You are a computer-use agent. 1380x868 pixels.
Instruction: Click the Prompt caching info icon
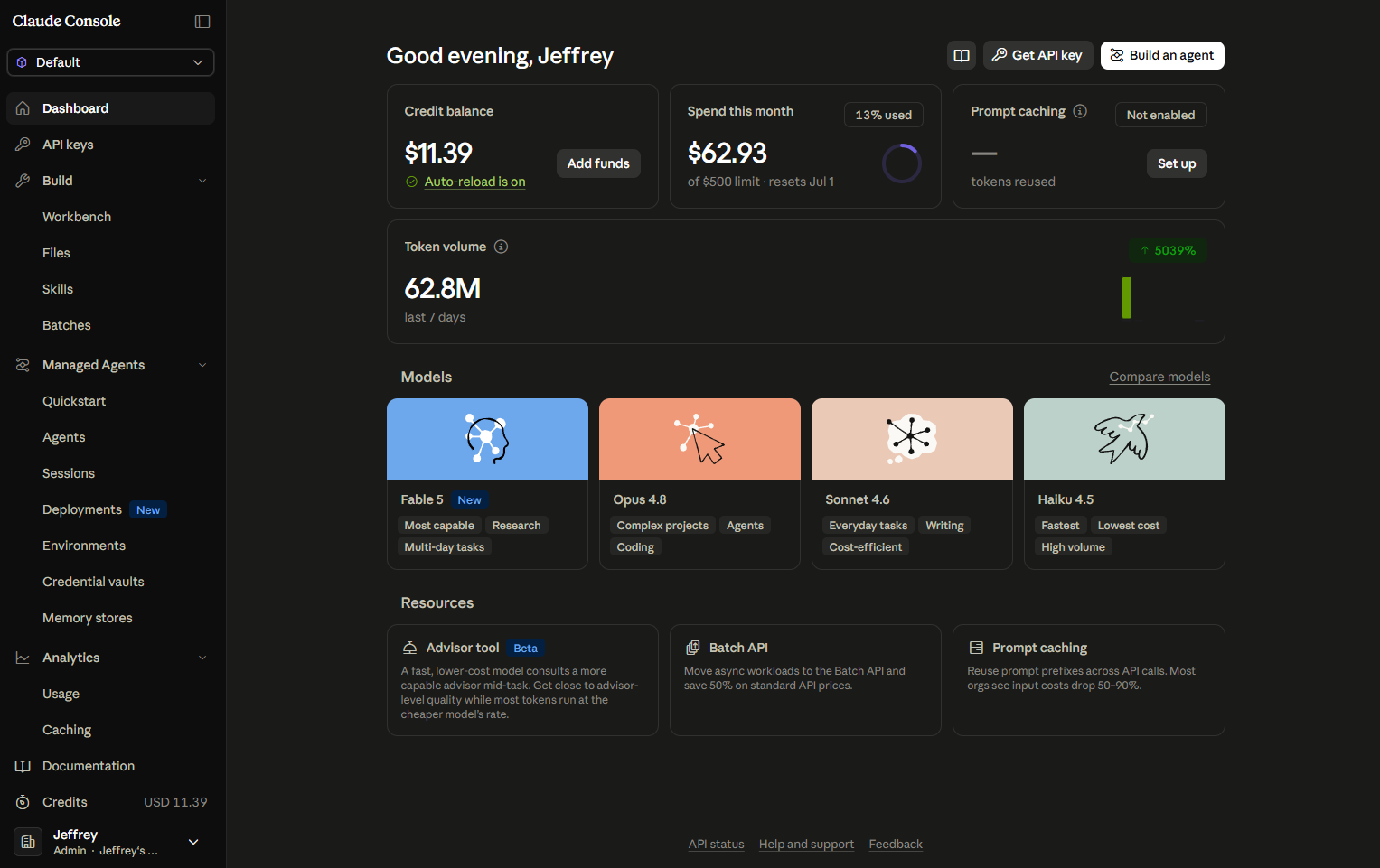click(1080, 111)
